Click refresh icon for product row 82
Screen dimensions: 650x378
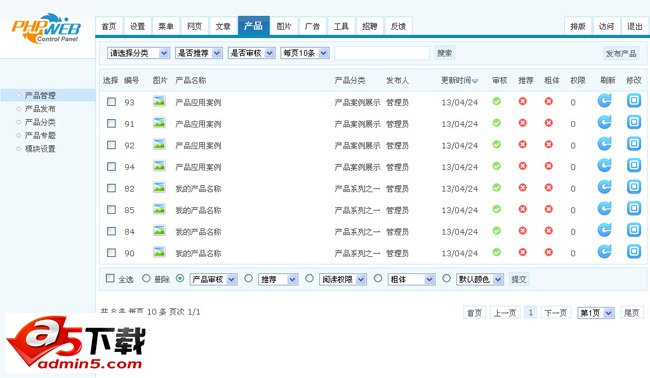click(604, 187)
